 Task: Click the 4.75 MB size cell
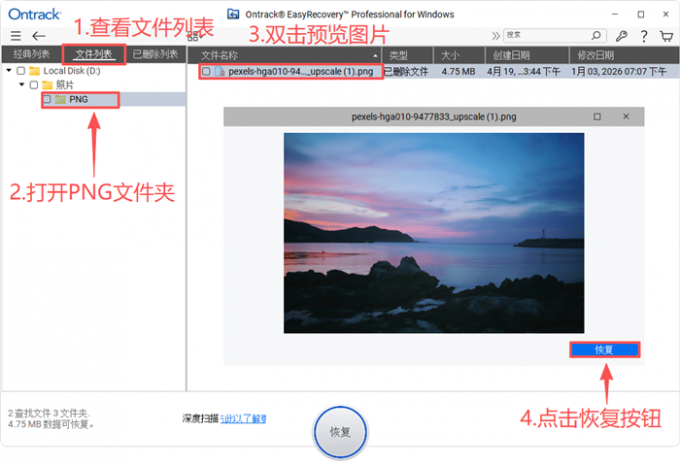458,72
